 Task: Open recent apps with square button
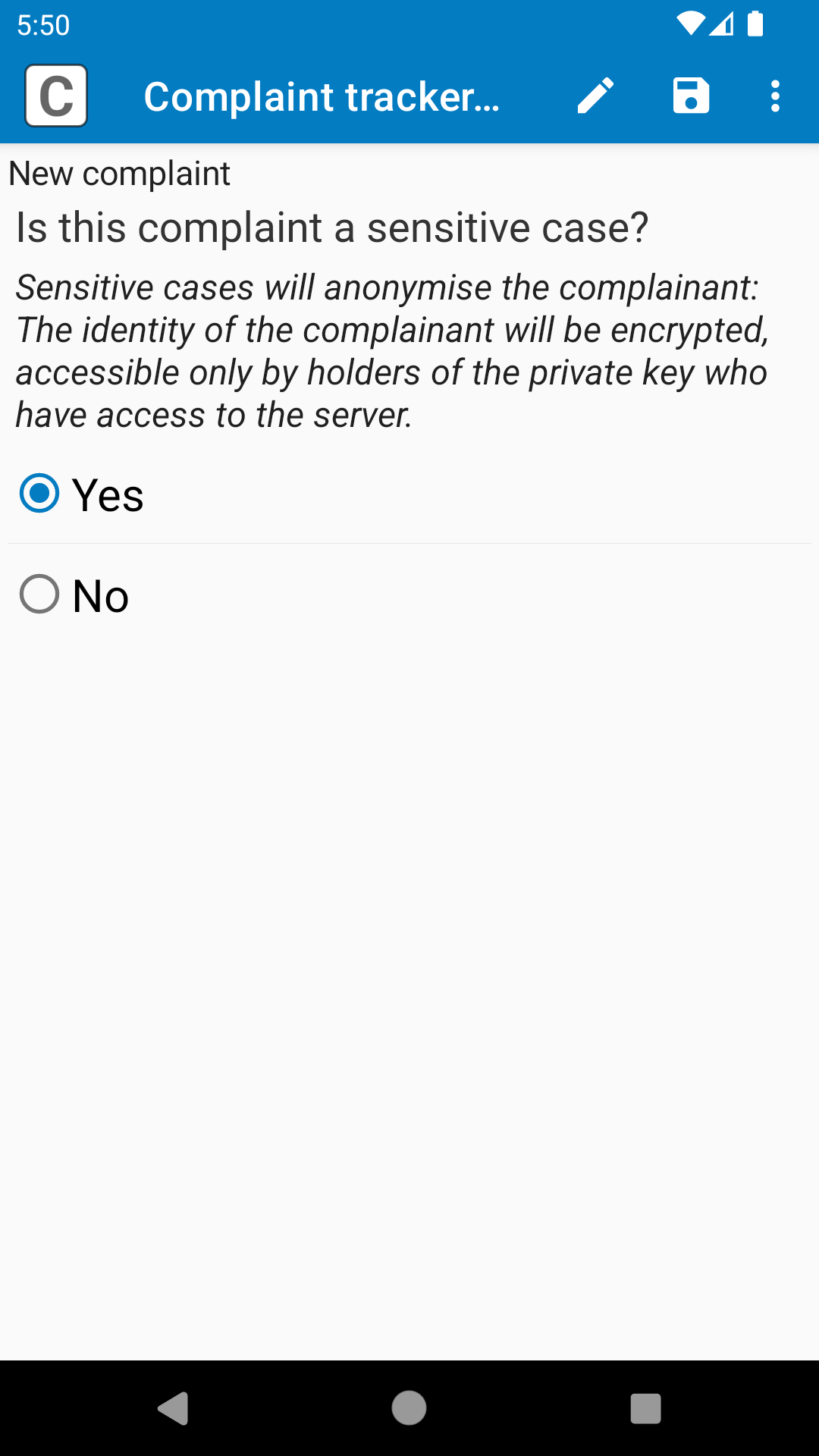tap(645, 1408)
